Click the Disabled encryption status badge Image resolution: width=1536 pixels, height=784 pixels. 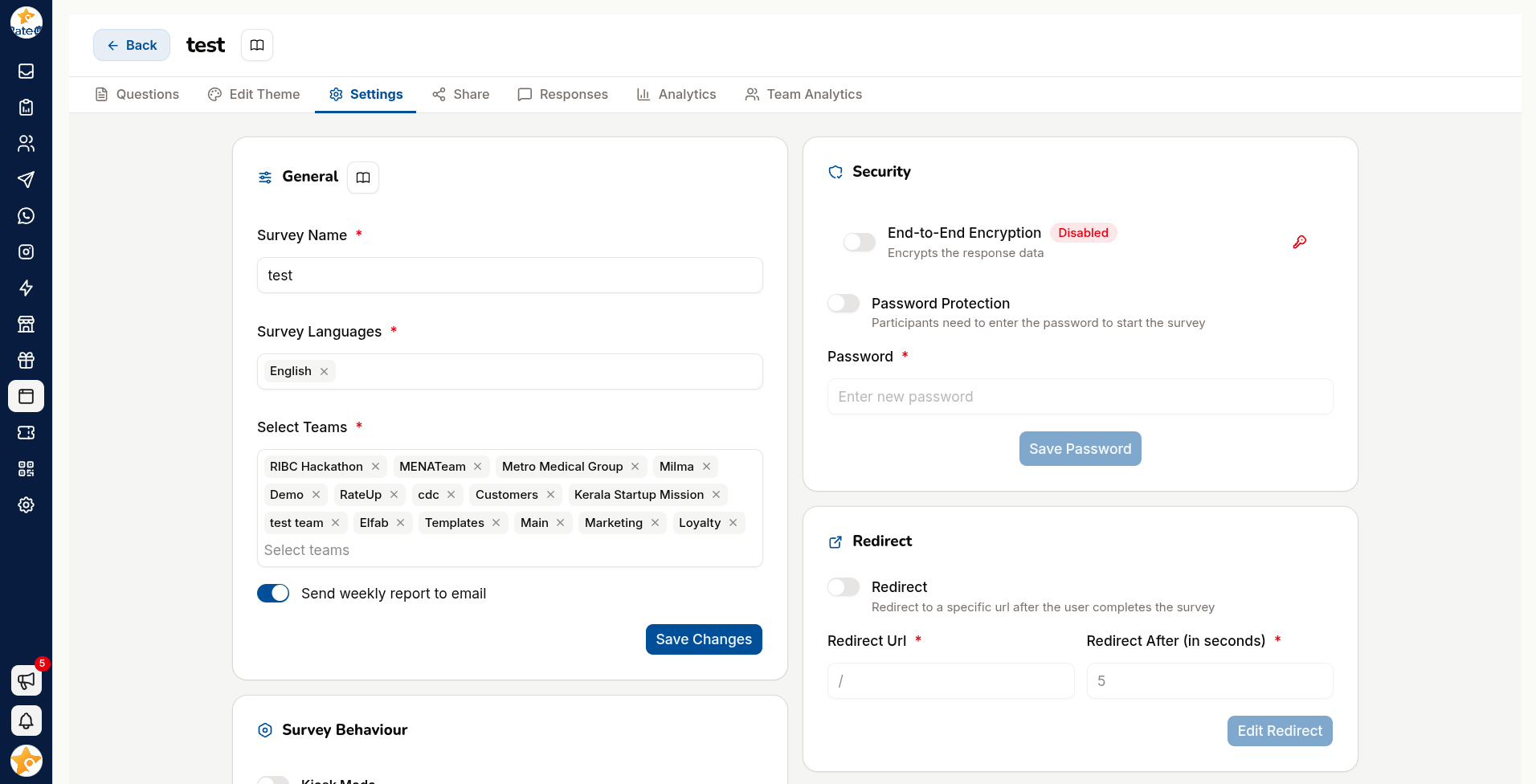[1083, 233]
